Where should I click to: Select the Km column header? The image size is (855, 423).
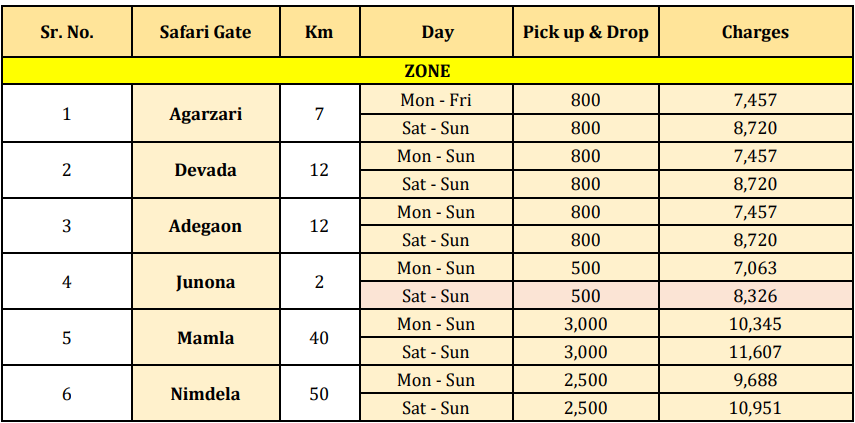pyautogui.click(x=320, y=32)
